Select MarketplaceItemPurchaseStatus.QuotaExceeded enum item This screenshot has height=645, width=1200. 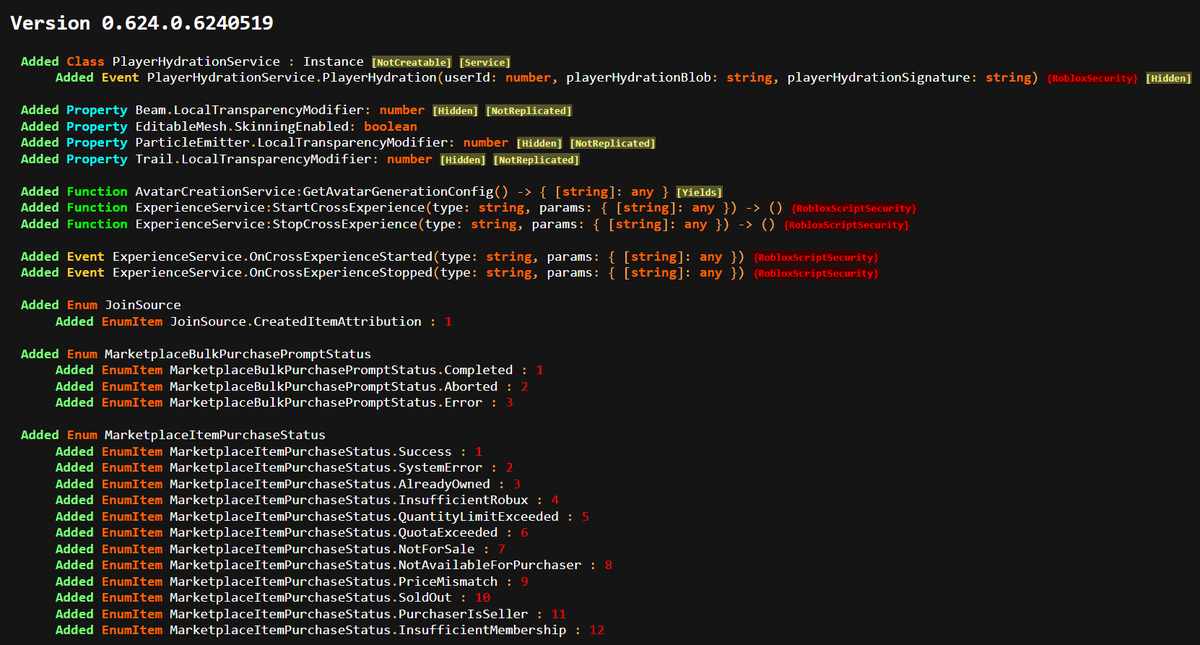coord(333,533)
